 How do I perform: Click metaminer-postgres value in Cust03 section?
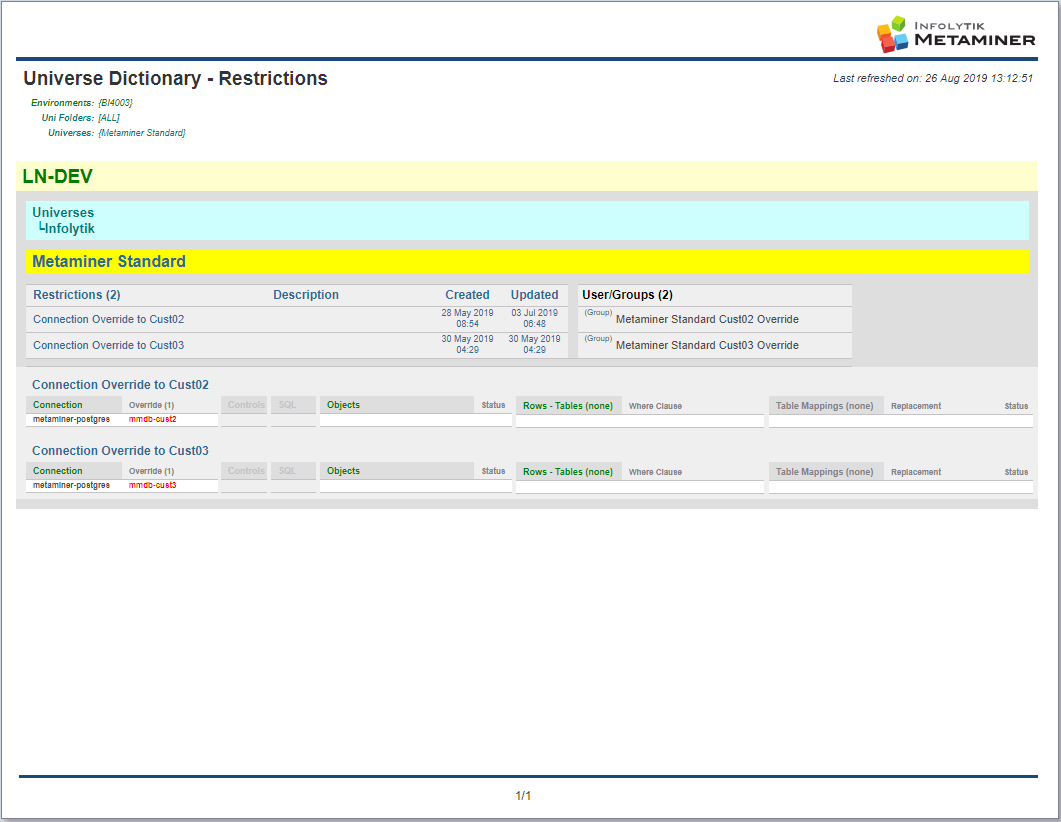point(71,485)
